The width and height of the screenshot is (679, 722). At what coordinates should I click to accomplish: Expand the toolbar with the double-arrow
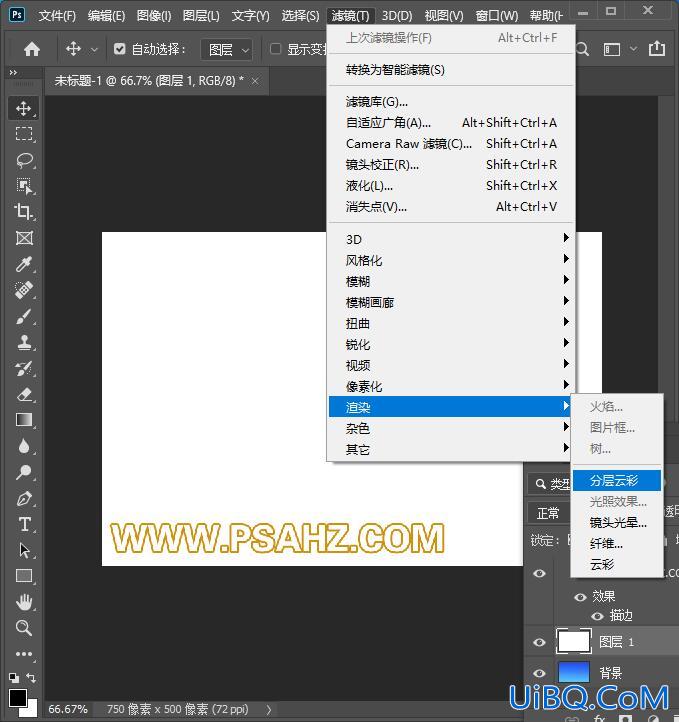coord(13,72)
